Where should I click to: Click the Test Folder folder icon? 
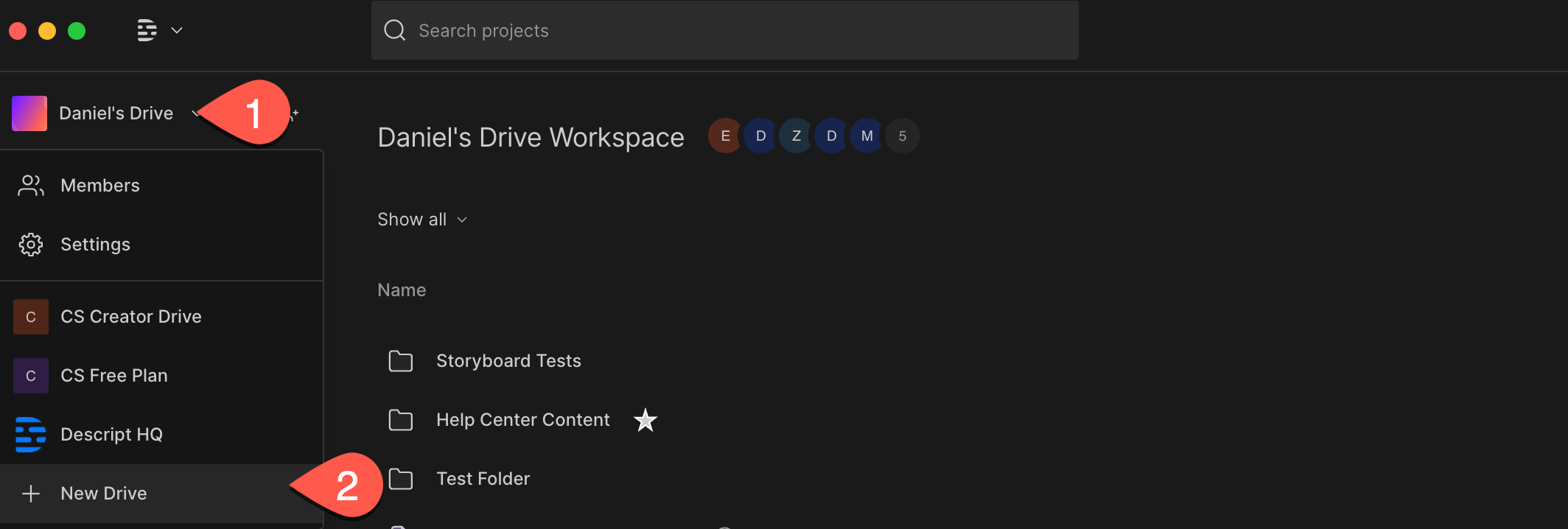pyautogui.click(x=401, y=479)
